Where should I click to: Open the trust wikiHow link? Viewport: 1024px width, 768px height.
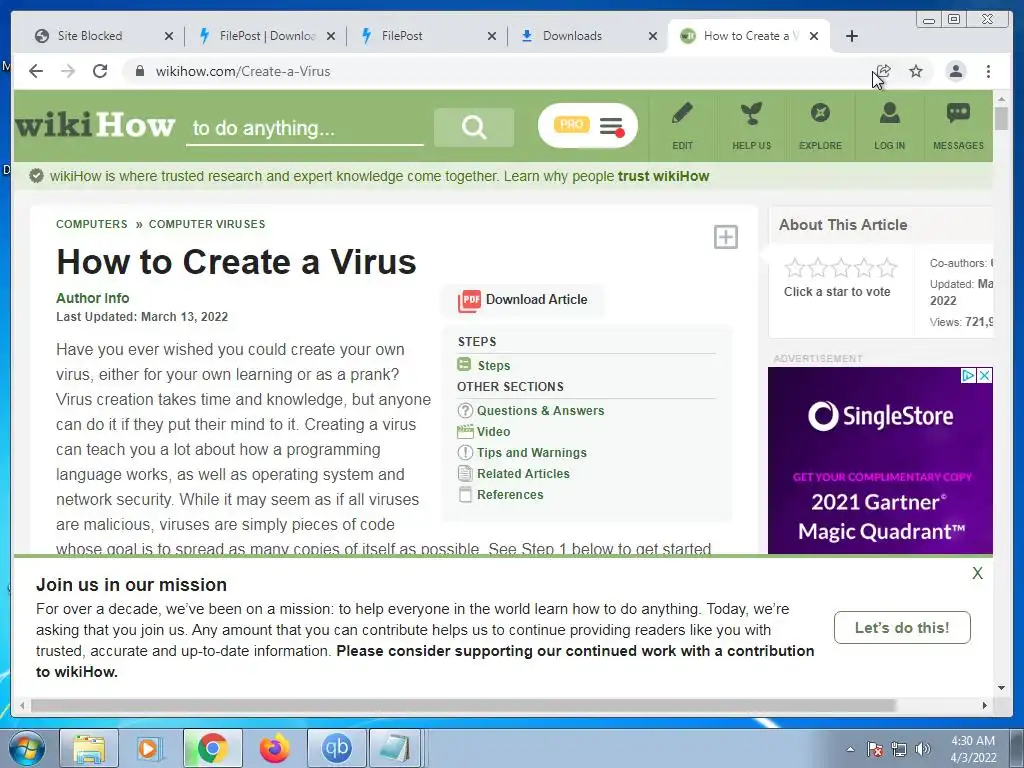(x=663, y=176)
